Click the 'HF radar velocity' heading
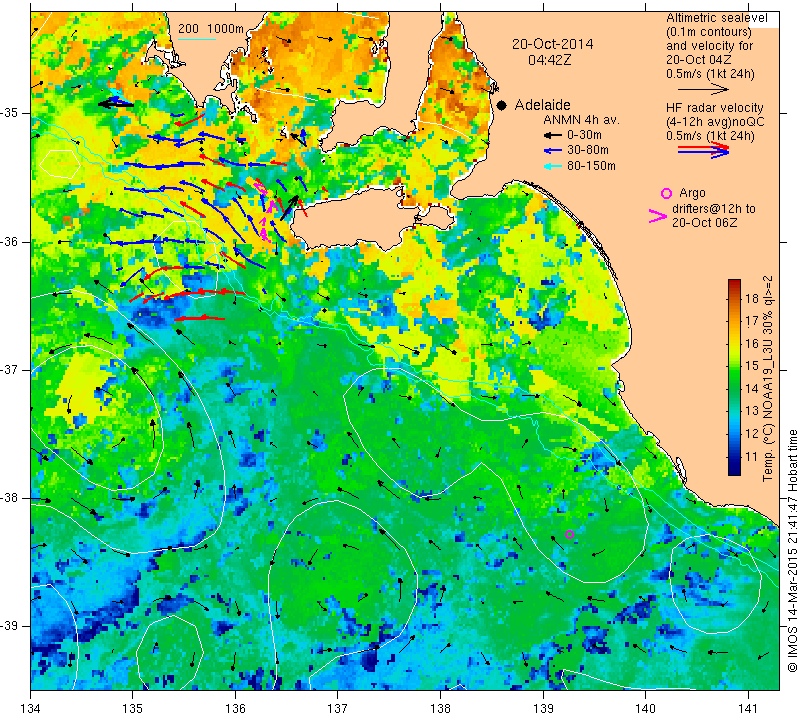800x720 pixels. [x=714, y=108]
